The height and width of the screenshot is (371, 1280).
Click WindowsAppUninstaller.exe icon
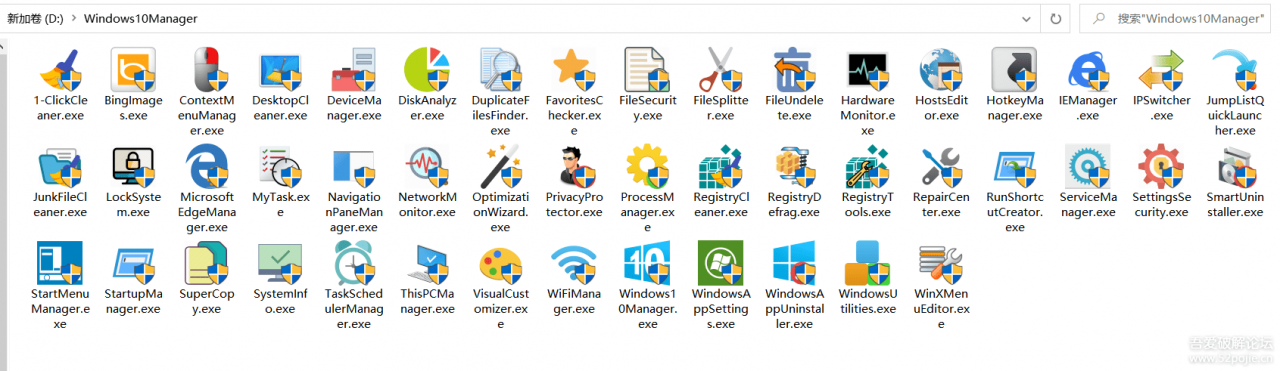(794, 263)
